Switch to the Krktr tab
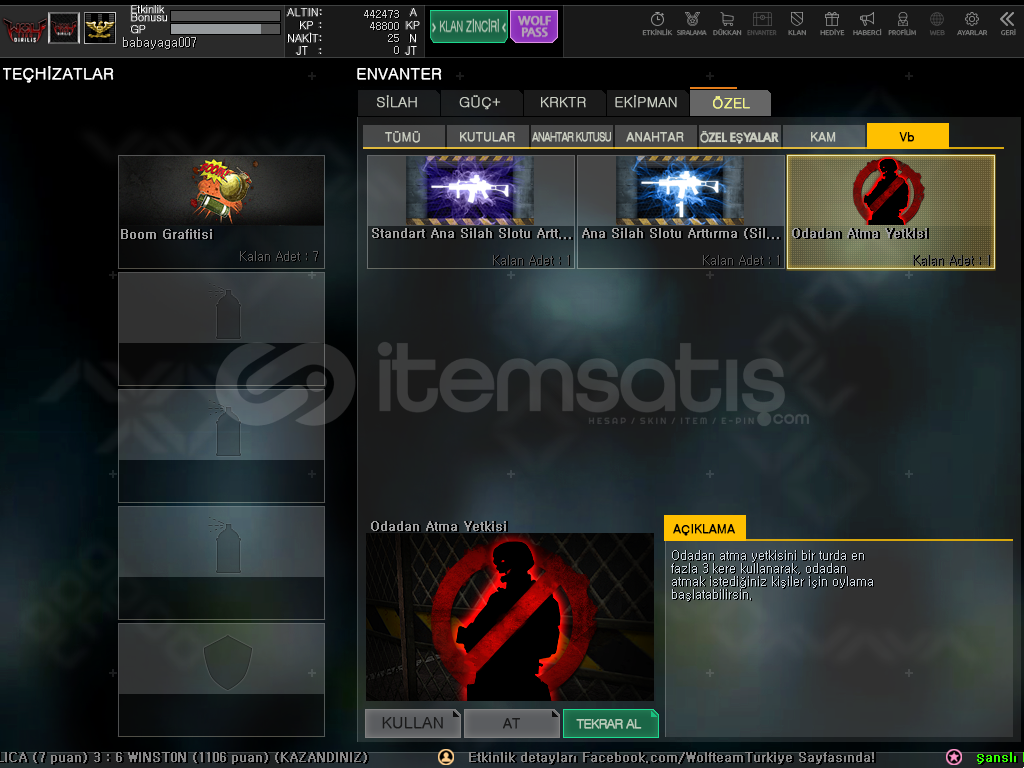This screenshot has width=1024, height=768. (562, 103)
